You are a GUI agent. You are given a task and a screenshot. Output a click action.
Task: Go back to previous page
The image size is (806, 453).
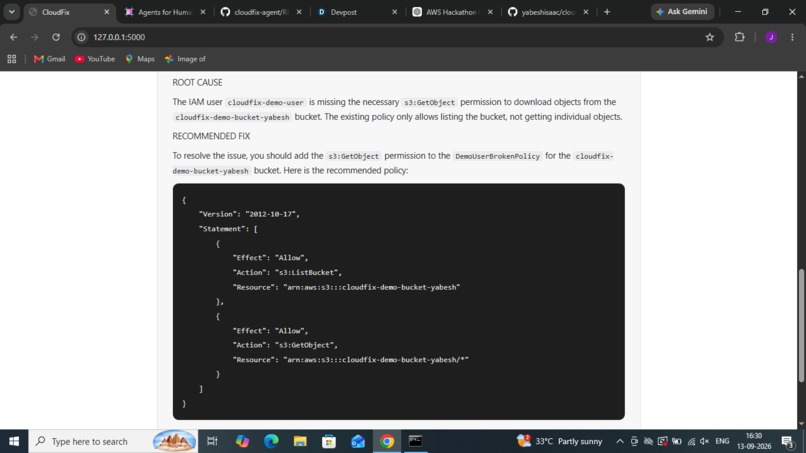click(13, 37)
